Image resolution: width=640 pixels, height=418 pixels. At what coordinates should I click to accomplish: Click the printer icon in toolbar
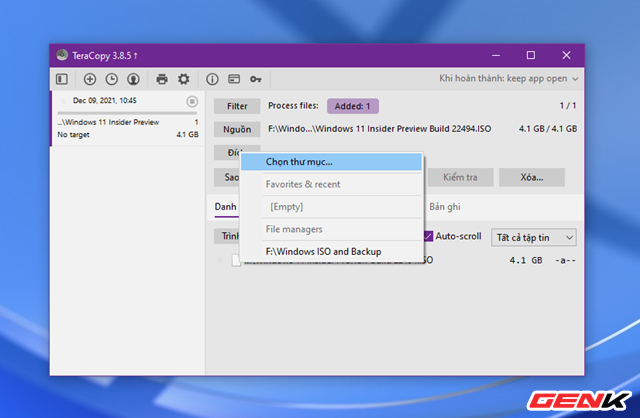coord(162,79)
